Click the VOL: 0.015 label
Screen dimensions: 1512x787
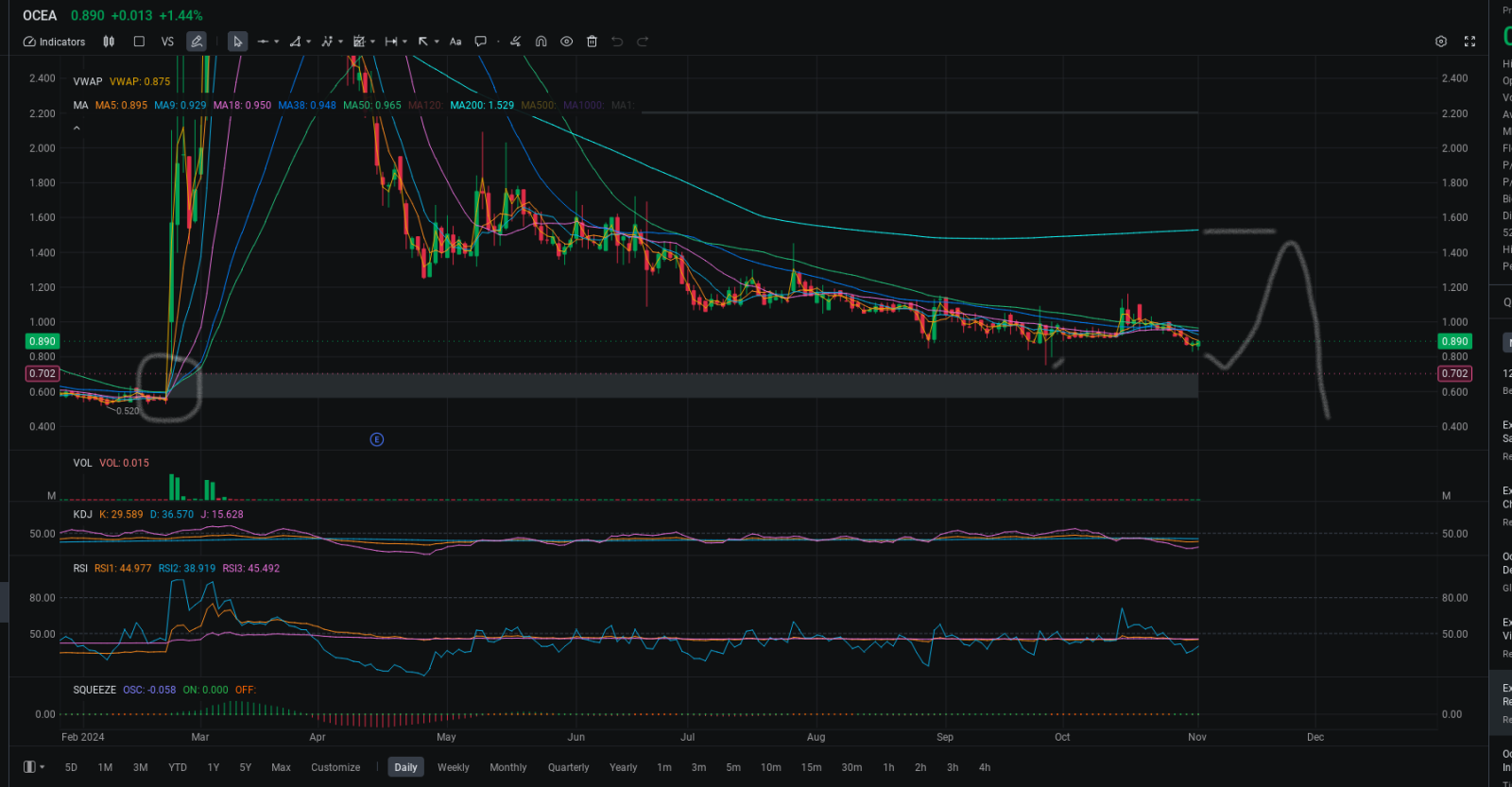(x=124, y=463)
